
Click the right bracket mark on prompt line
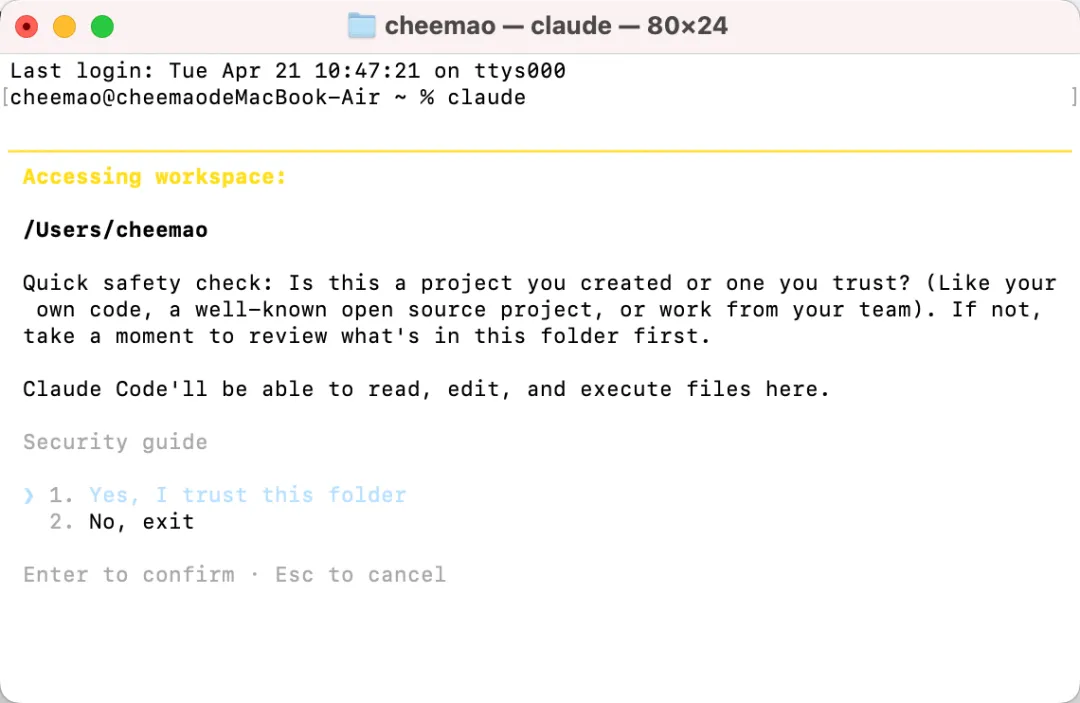click(x=1074, y=98)
